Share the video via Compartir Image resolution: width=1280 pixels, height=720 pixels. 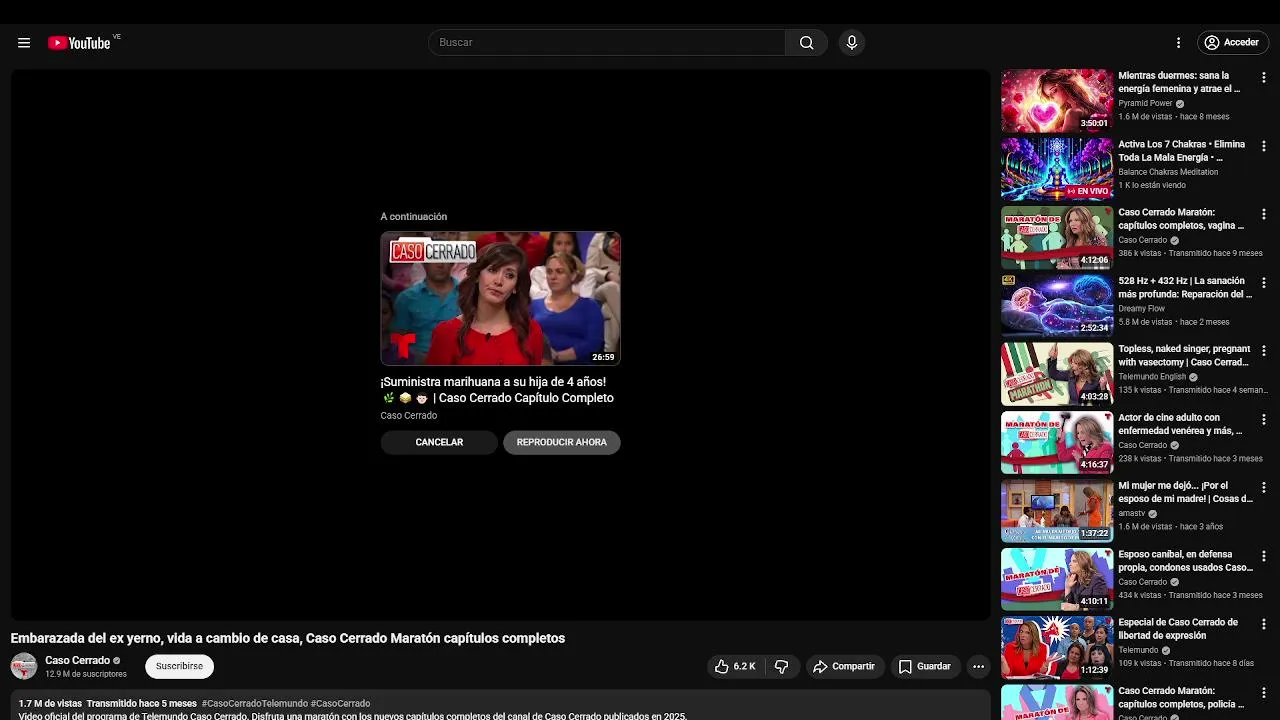(844, 666)
